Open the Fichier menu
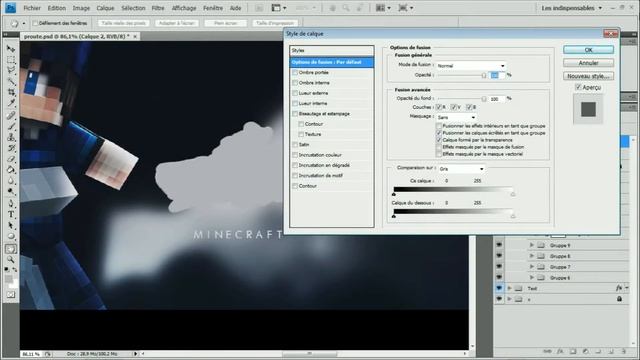Screen dimensions: 640x360 pos(32,8)
